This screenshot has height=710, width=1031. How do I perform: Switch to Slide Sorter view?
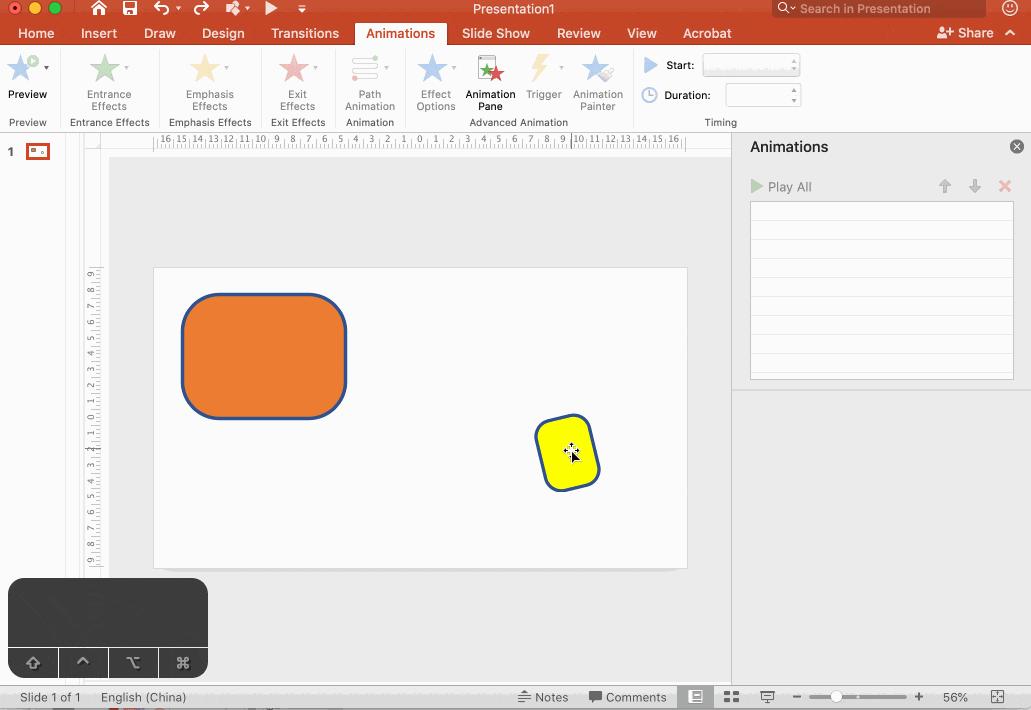[x=731, y=697]
